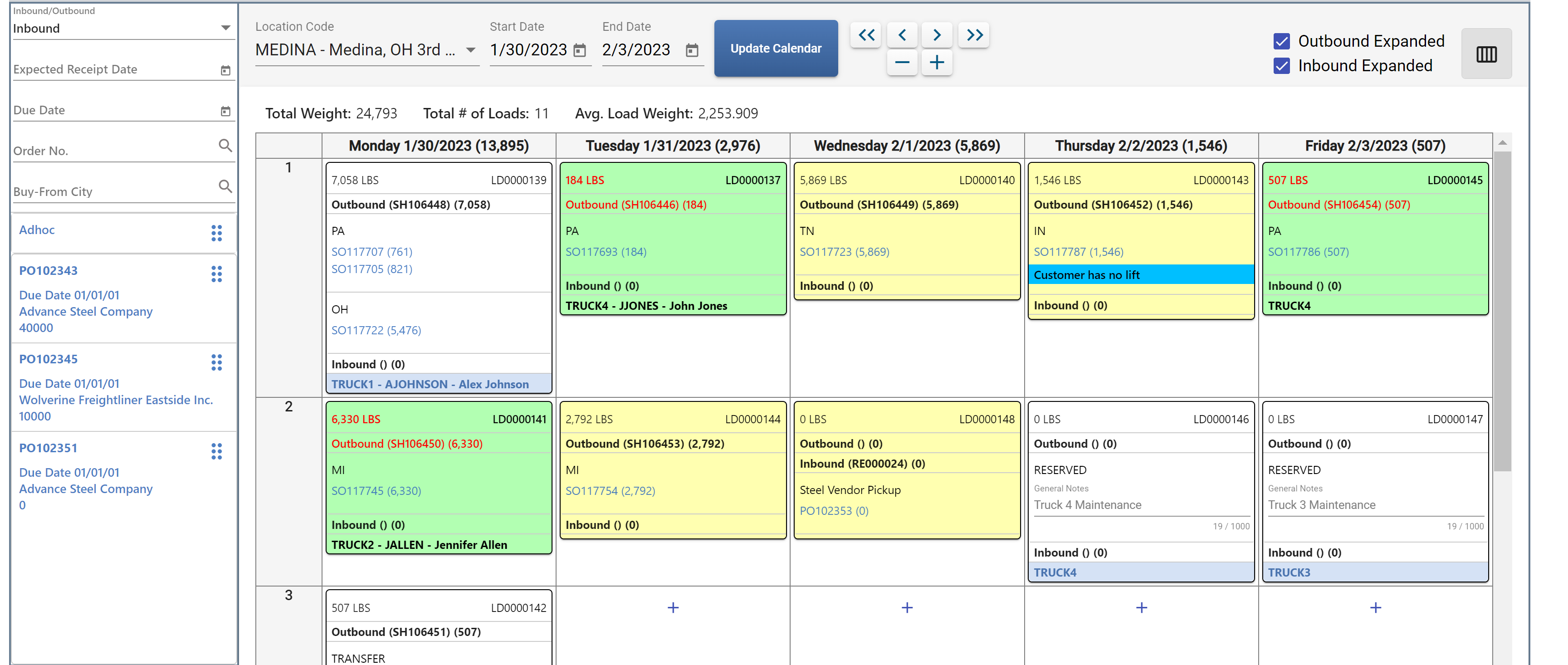This screenshot has height=665, width=1568.
Task: Click the Update Calendar button
Action: (776, 48)
